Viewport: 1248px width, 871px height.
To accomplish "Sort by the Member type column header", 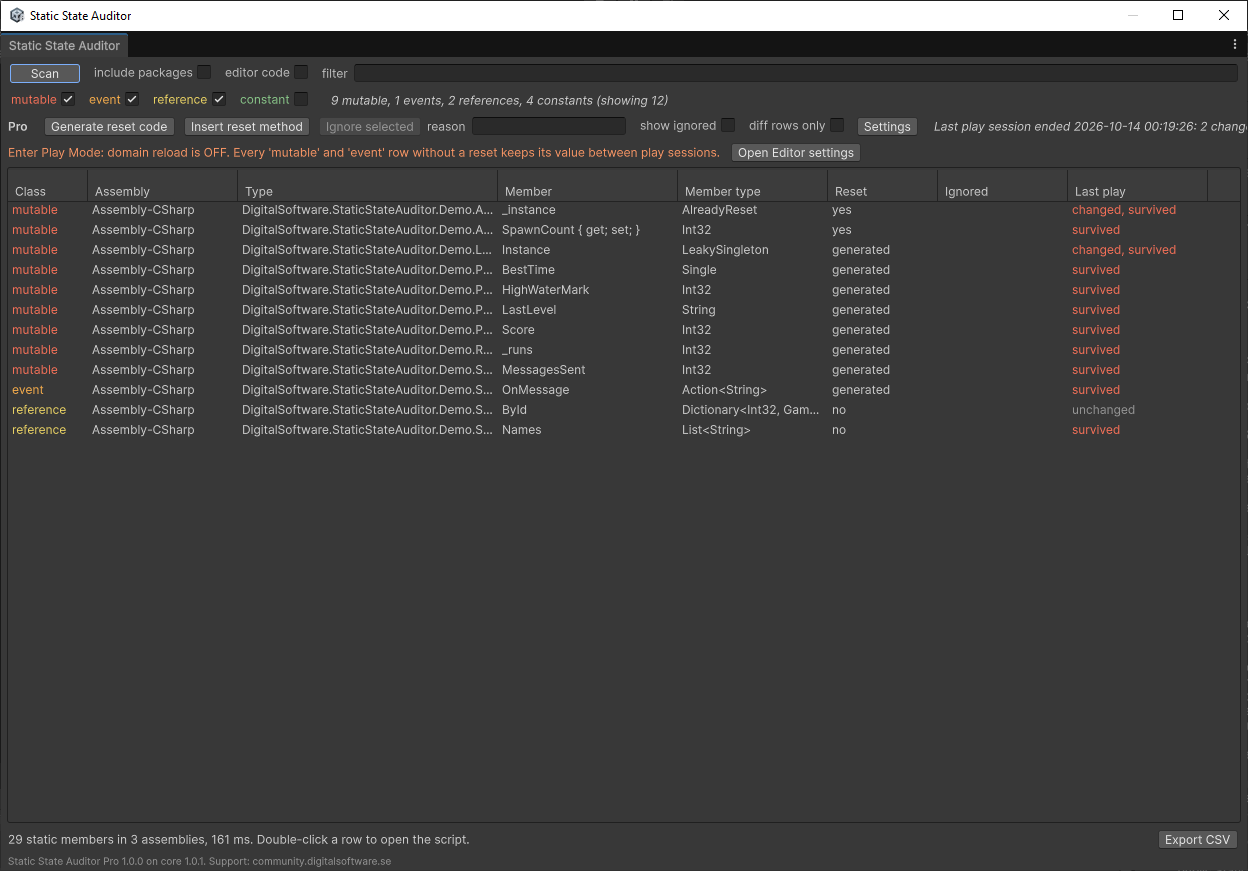I will point(752,191).
